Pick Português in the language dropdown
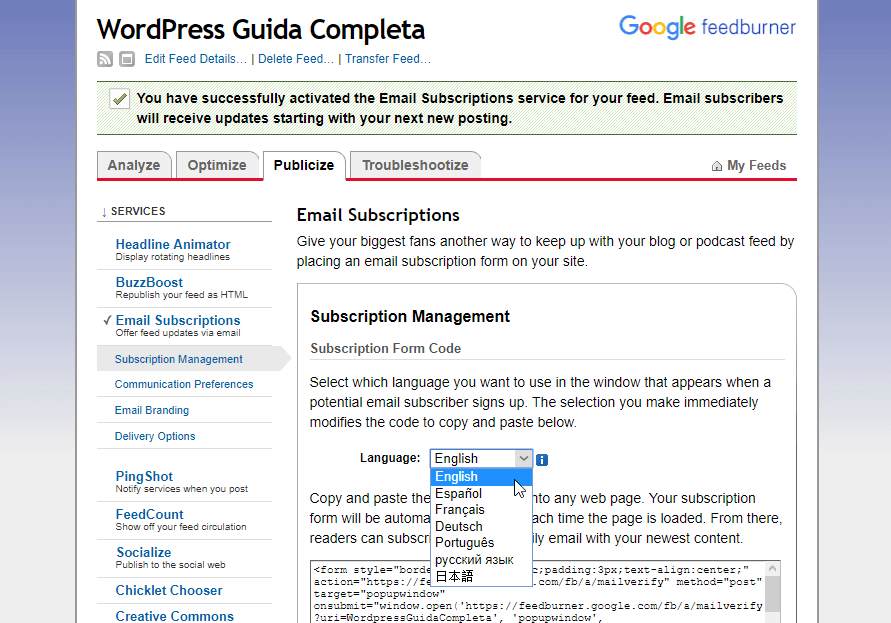The height and width of the screenshot is (623, 891). (481, 543)
